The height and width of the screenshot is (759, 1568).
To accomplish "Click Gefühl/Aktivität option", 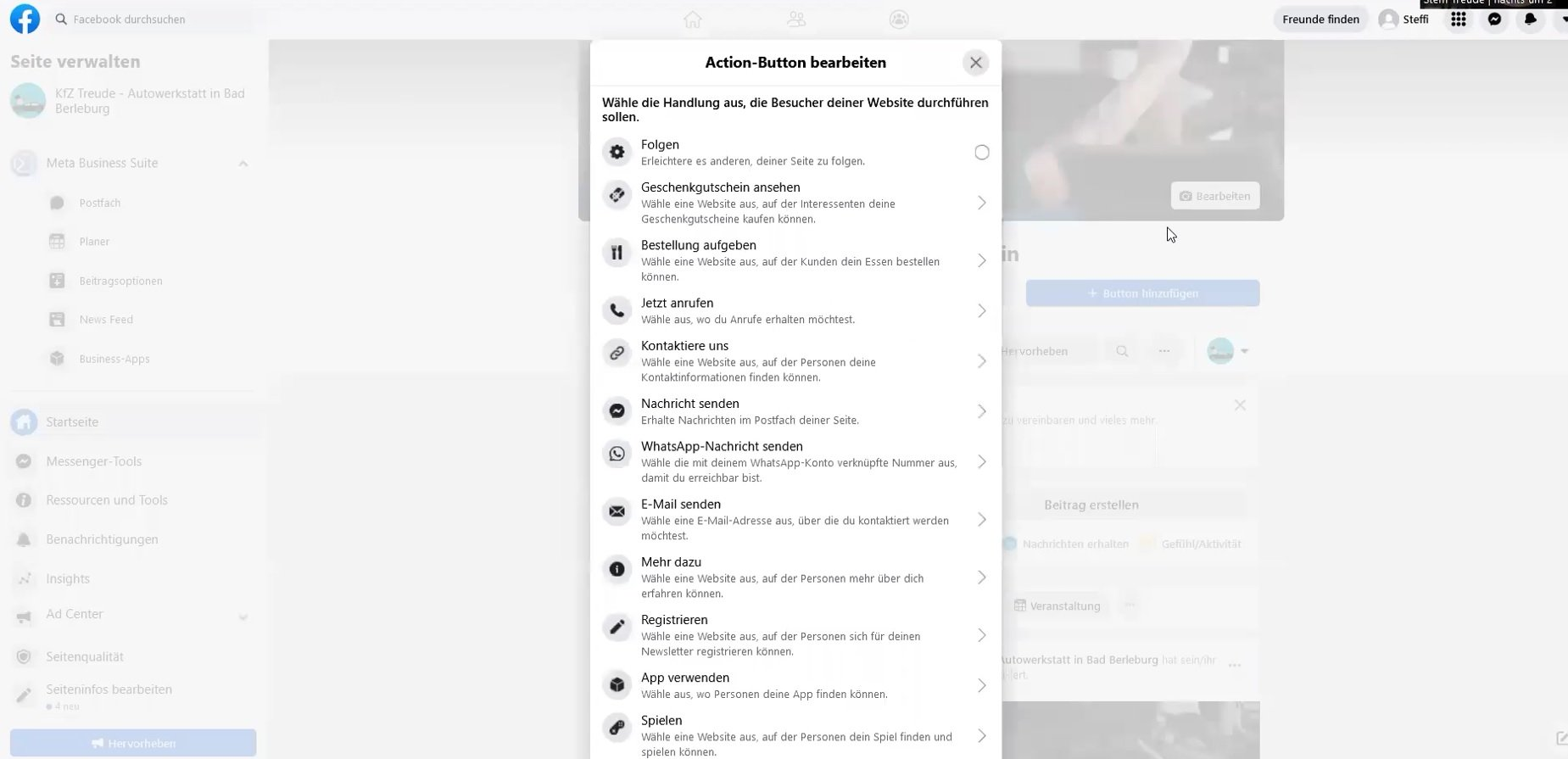I will click(x=1192, y=544).
